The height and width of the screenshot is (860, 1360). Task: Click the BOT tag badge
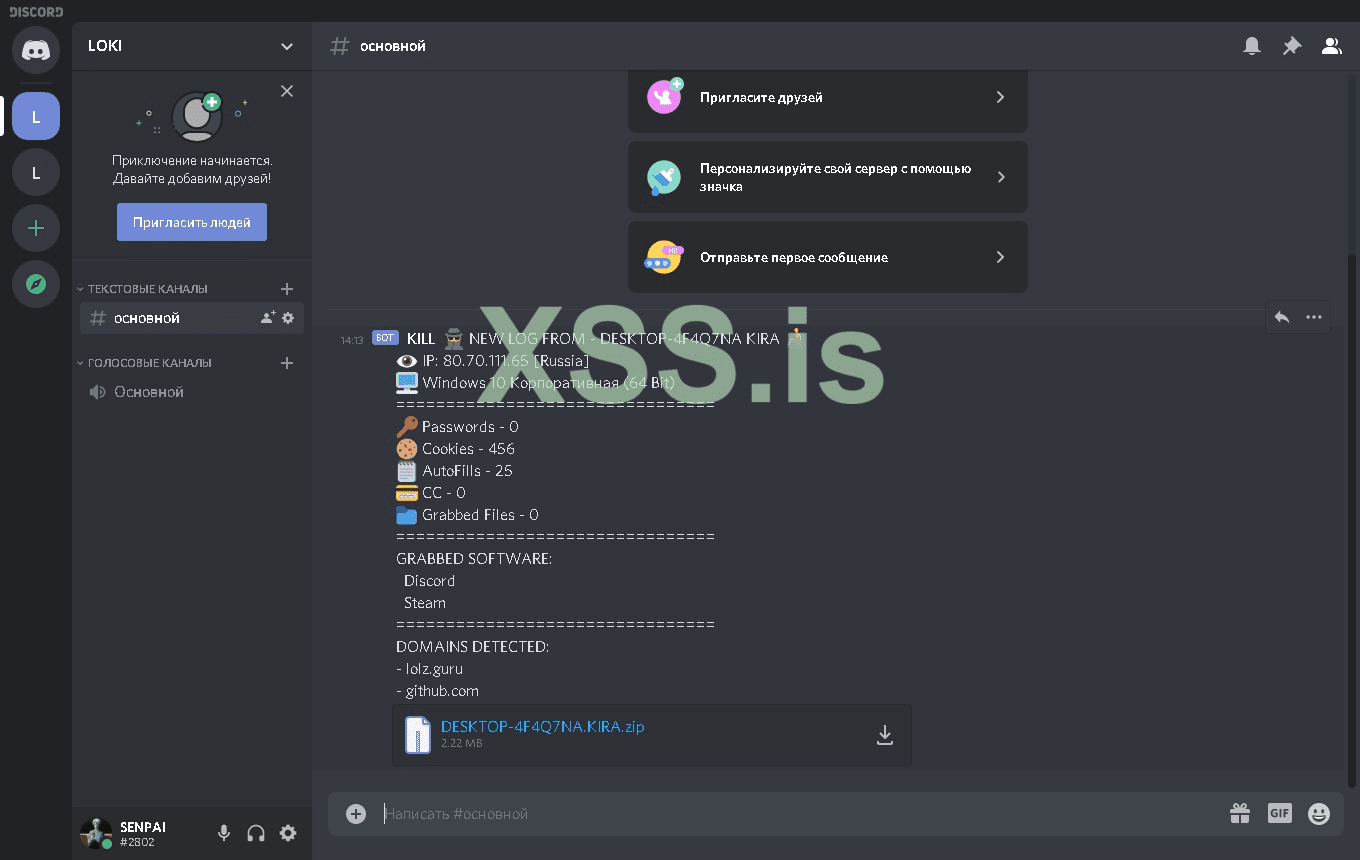tap(385, 338)
